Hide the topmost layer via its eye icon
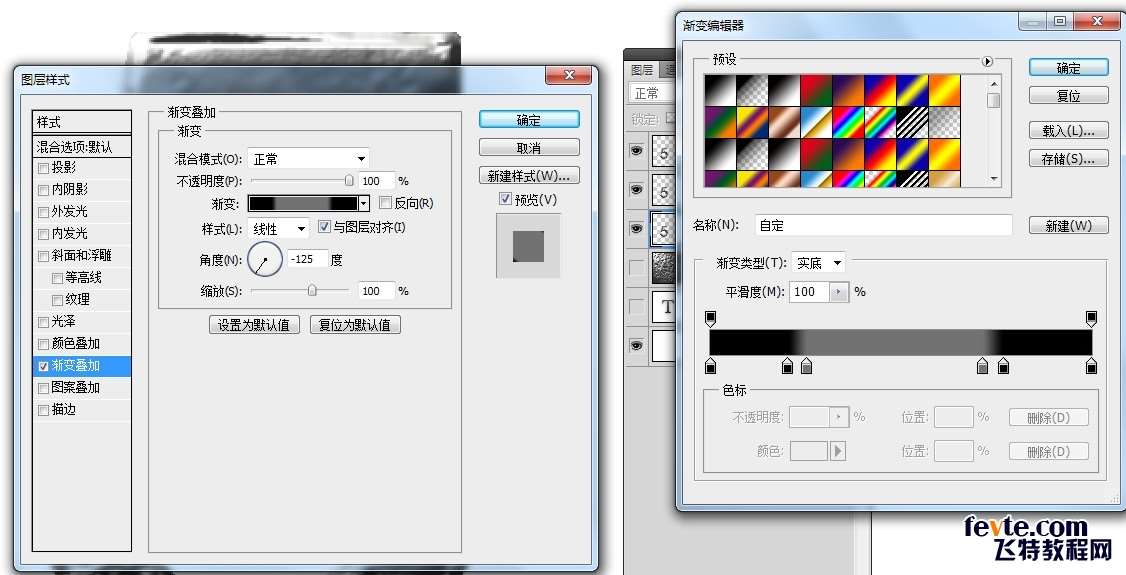The image size is (1126, 575). click(637, 151)
